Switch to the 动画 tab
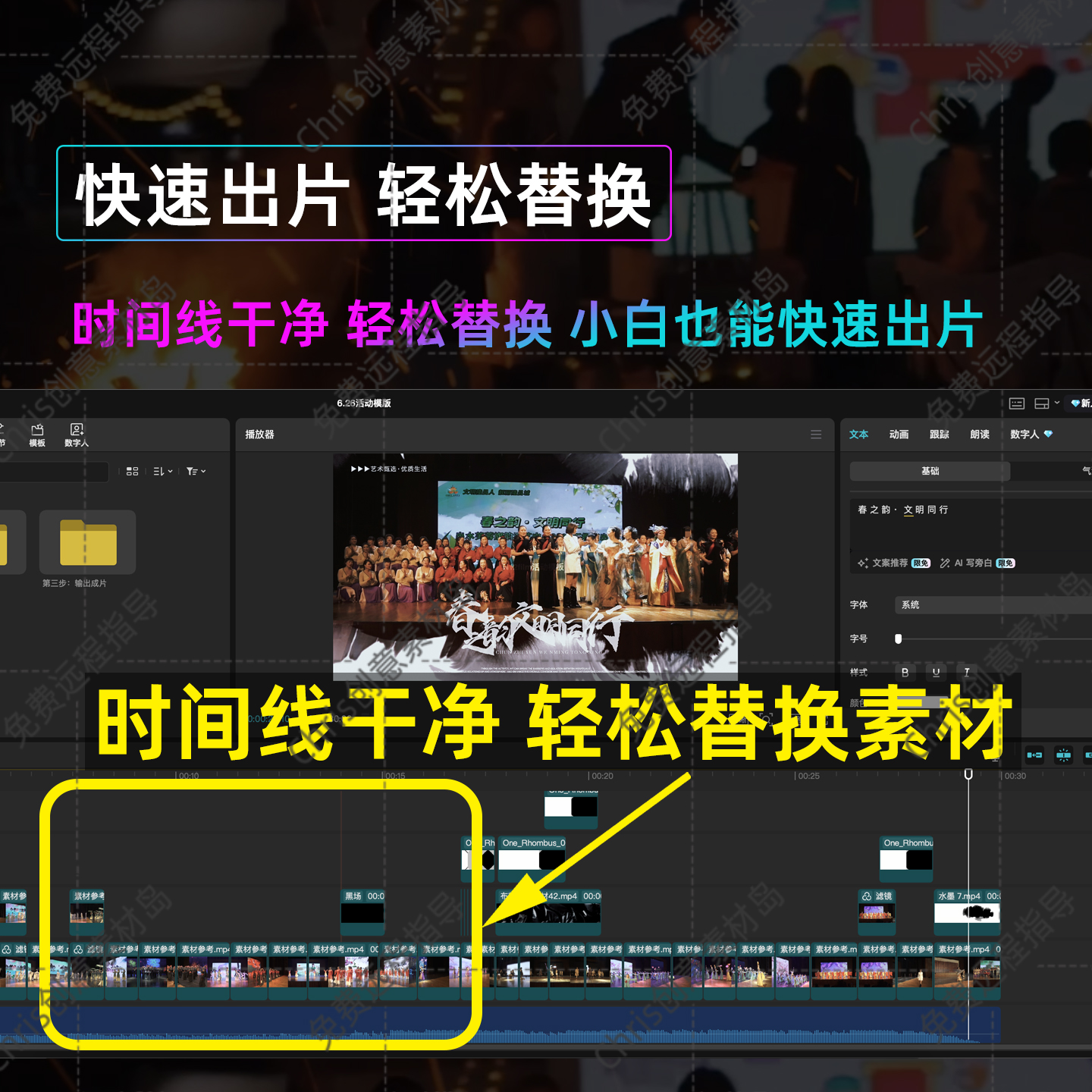Viewport: 1092px width, 1092px height. pyautogui.click(x=899, y=435)
